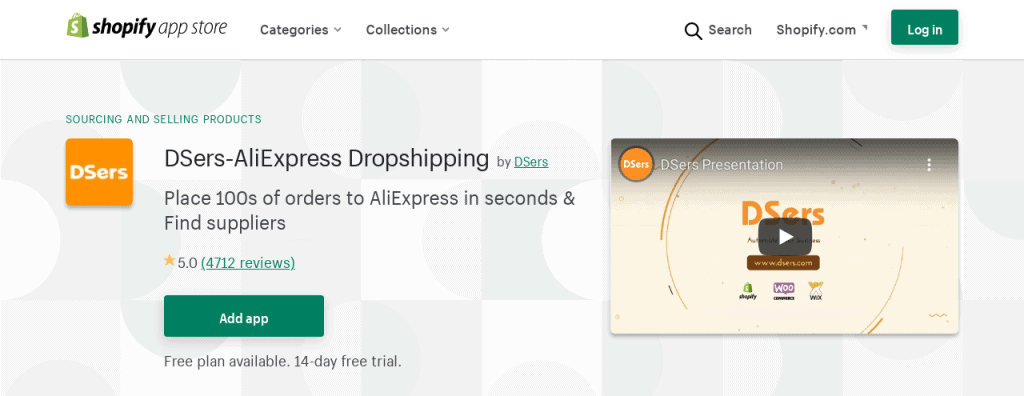Open Sourcing and Selling Products category
Screen dimensions: 1024x396
(163, 119)
